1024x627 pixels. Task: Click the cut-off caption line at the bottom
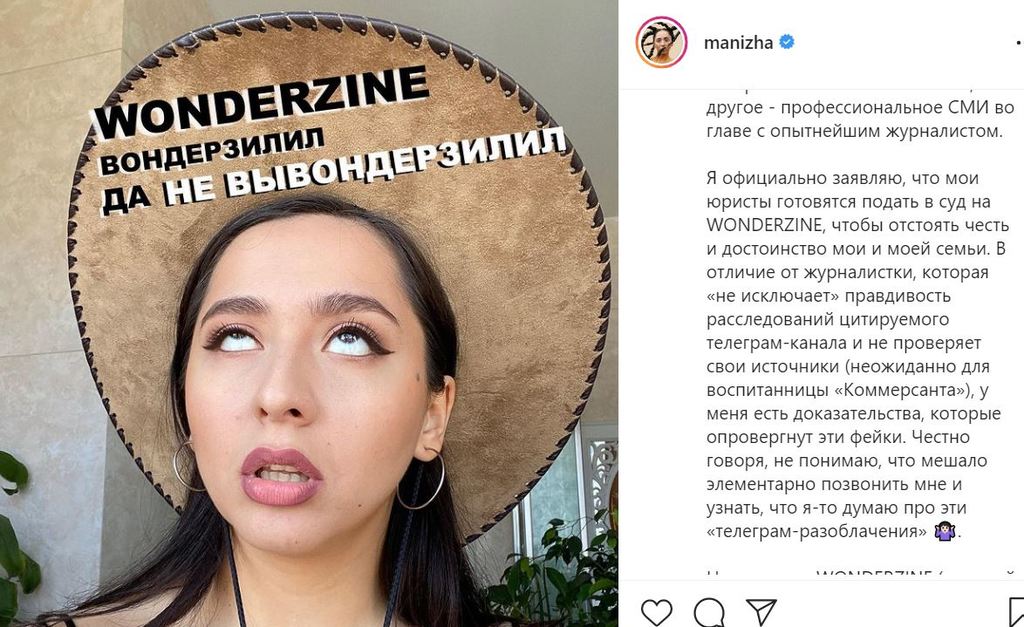859,573
